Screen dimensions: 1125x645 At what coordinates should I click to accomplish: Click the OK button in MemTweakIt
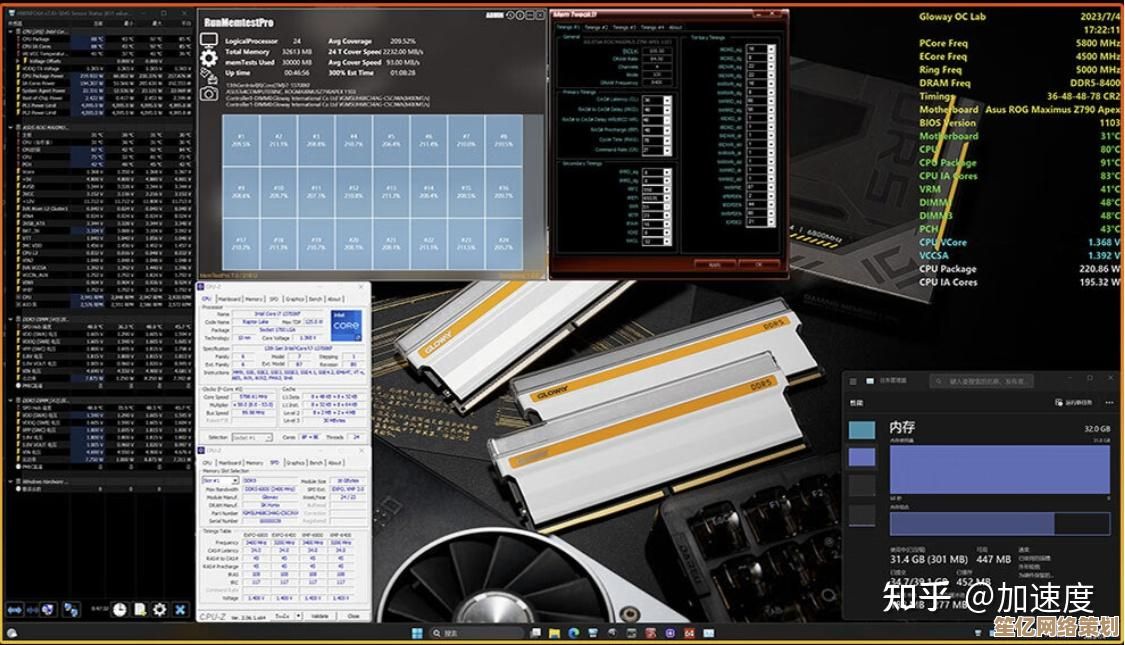click(x=758, y=264)
